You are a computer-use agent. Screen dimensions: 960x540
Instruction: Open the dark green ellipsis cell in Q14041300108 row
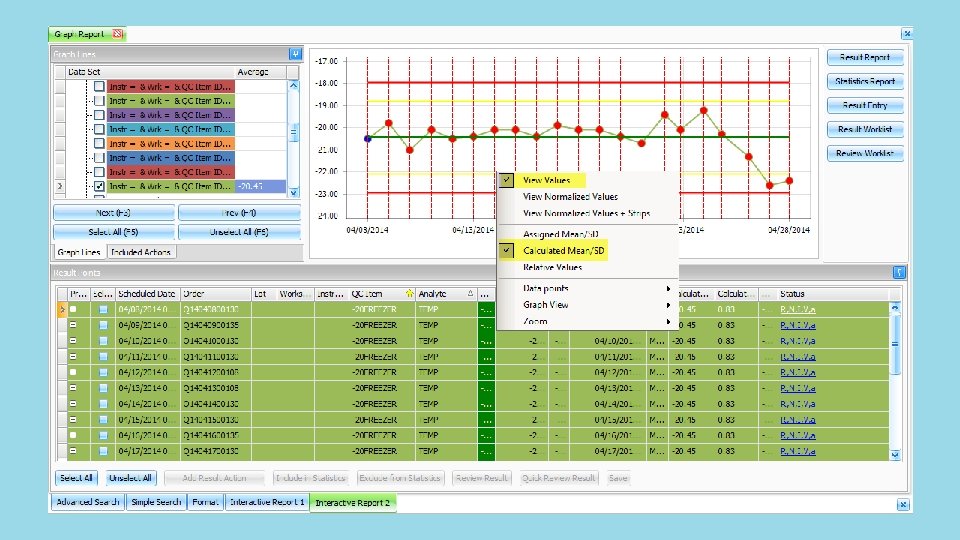click(x=486, y=388)
